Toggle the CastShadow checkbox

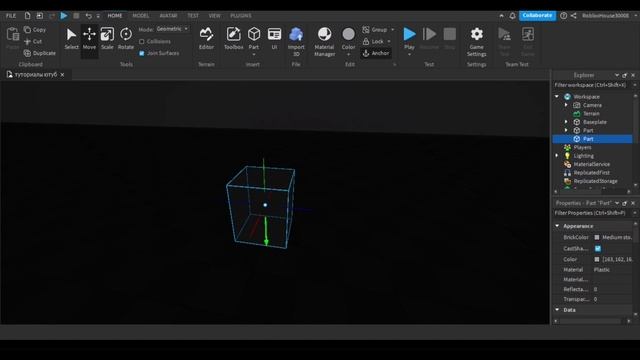point(598,249)
